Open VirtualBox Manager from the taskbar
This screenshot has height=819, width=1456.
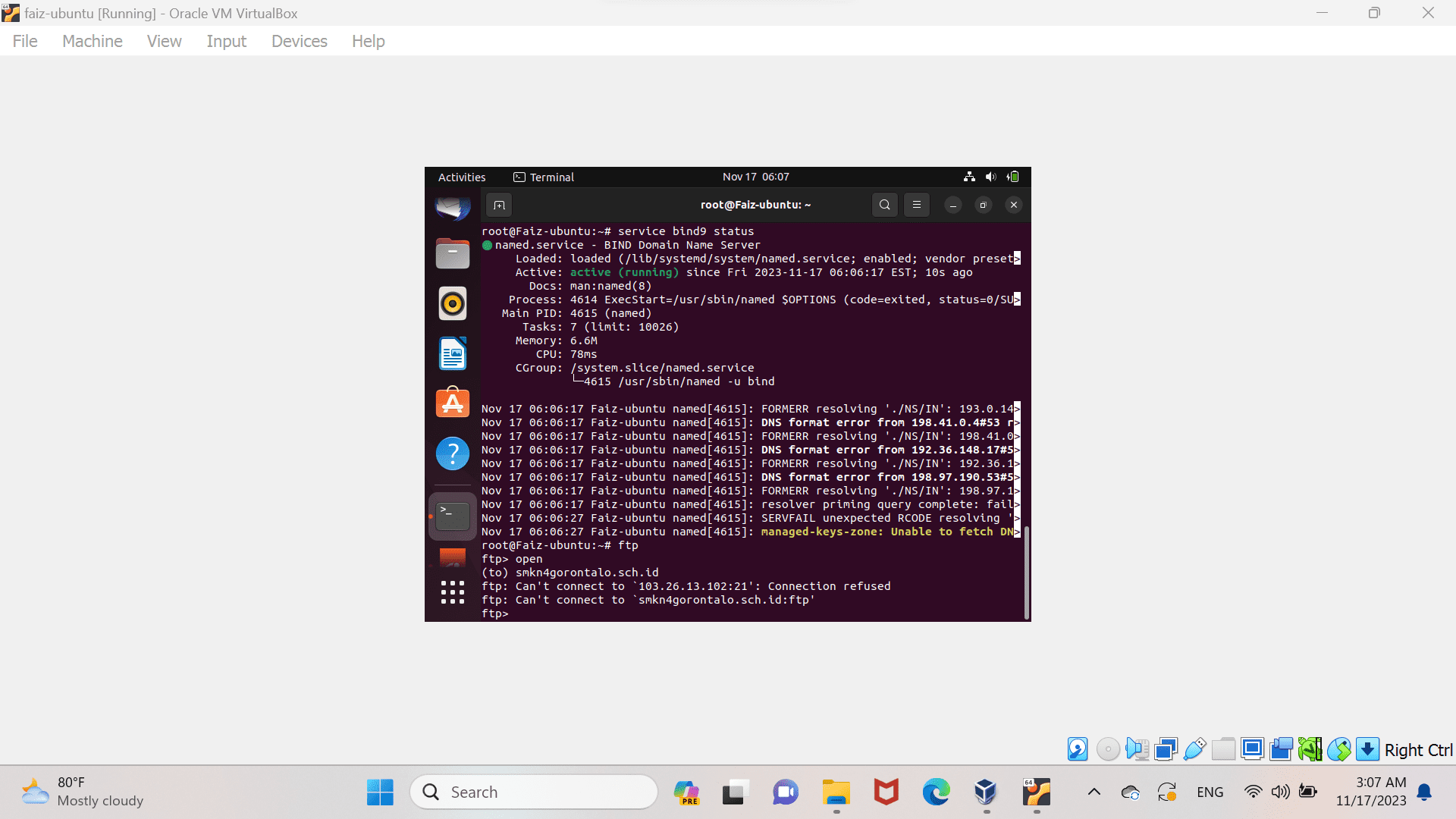pos(986,792)
